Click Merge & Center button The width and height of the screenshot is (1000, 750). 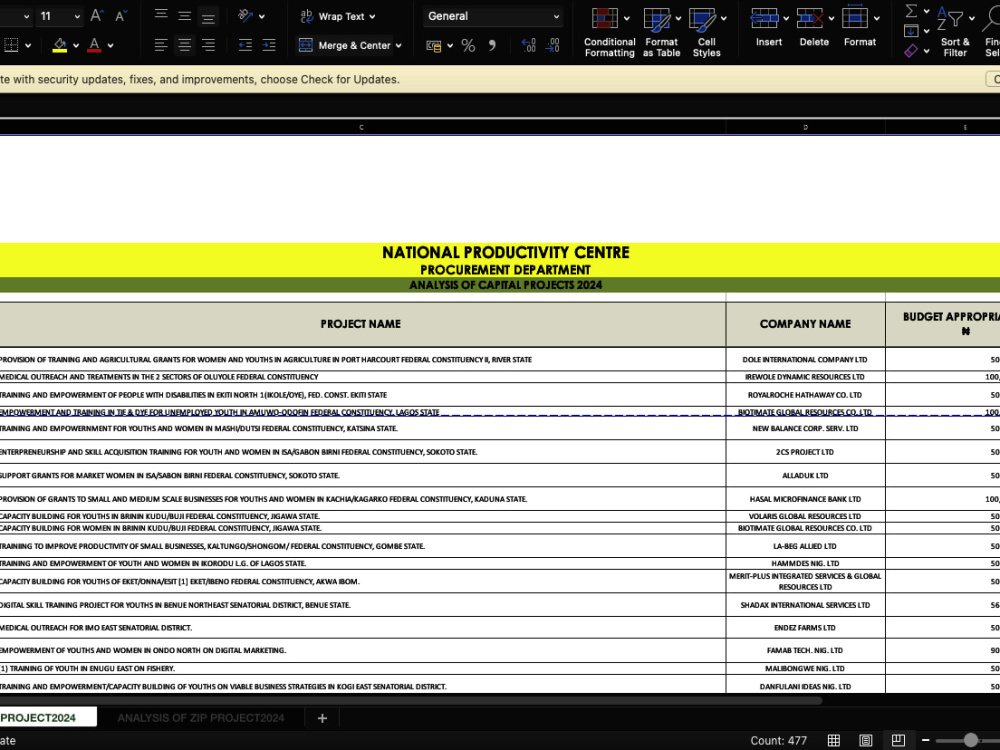344,45
